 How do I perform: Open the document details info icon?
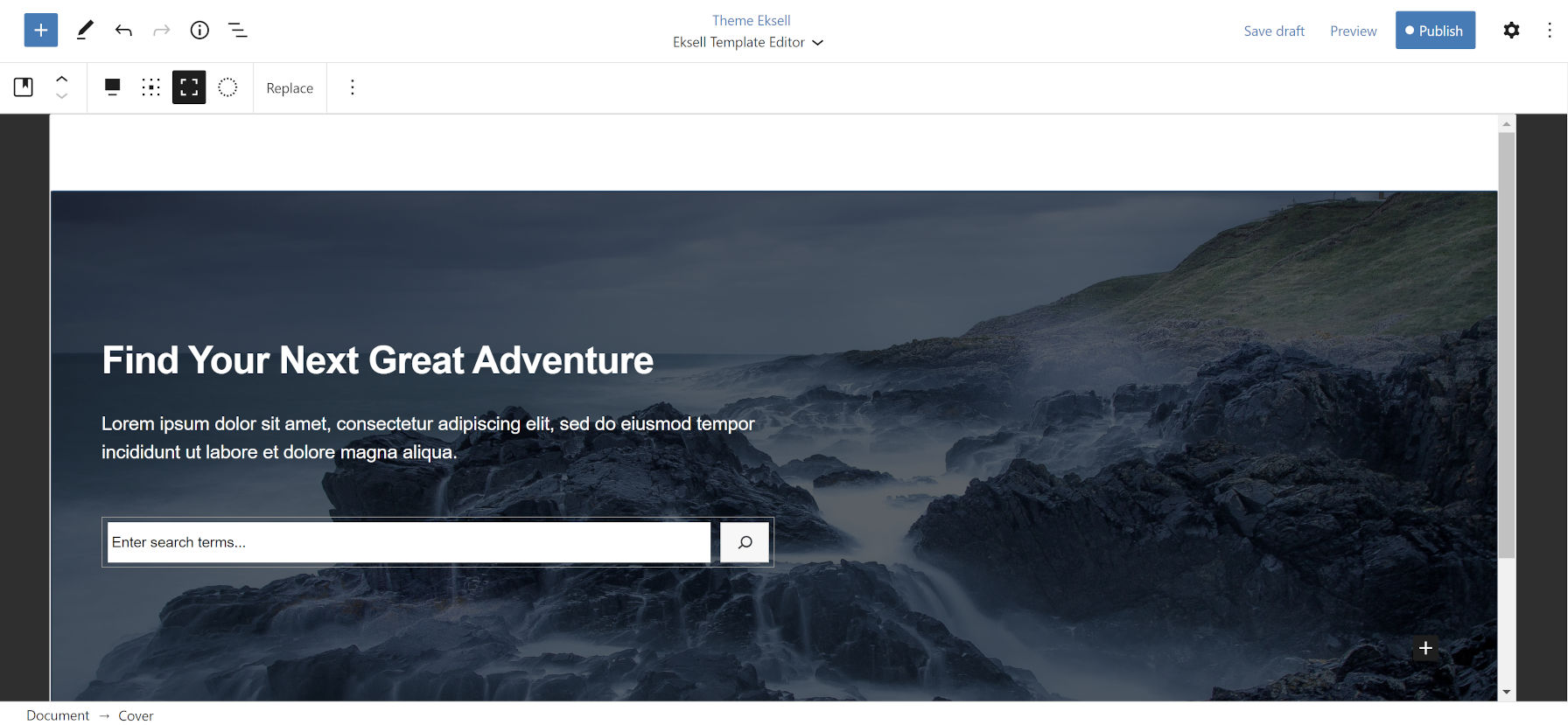(199, 31)
